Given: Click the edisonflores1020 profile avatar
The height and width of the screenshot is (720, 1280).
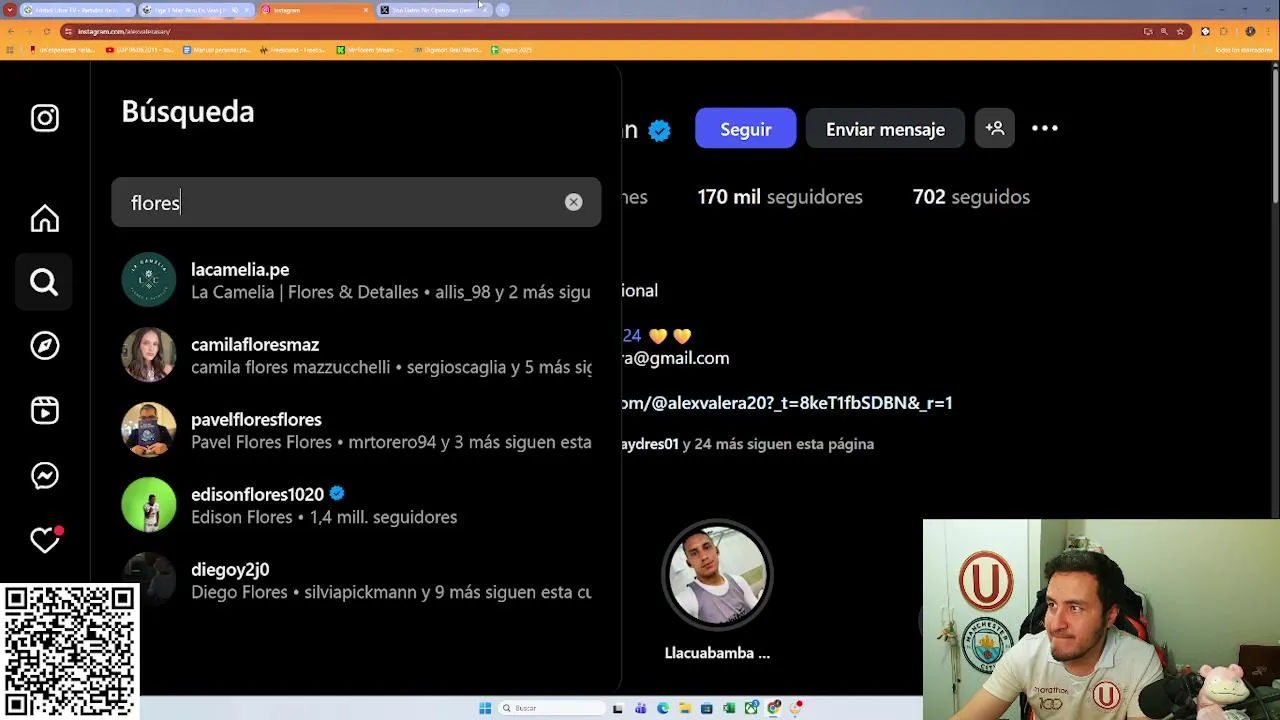Looking at the screenshot, I should point(148,505).
